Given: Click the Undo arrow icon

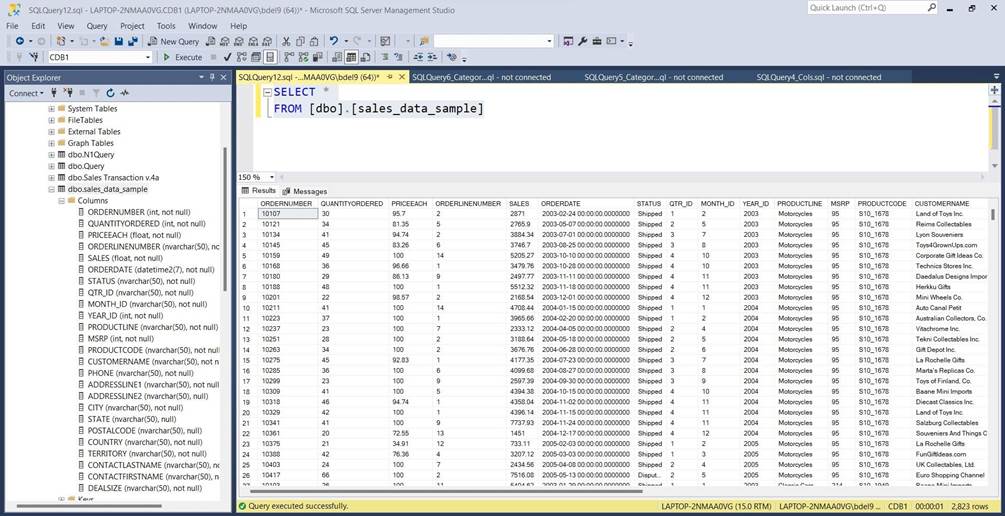Looking at the screenshot, I should tap(333, 41).
